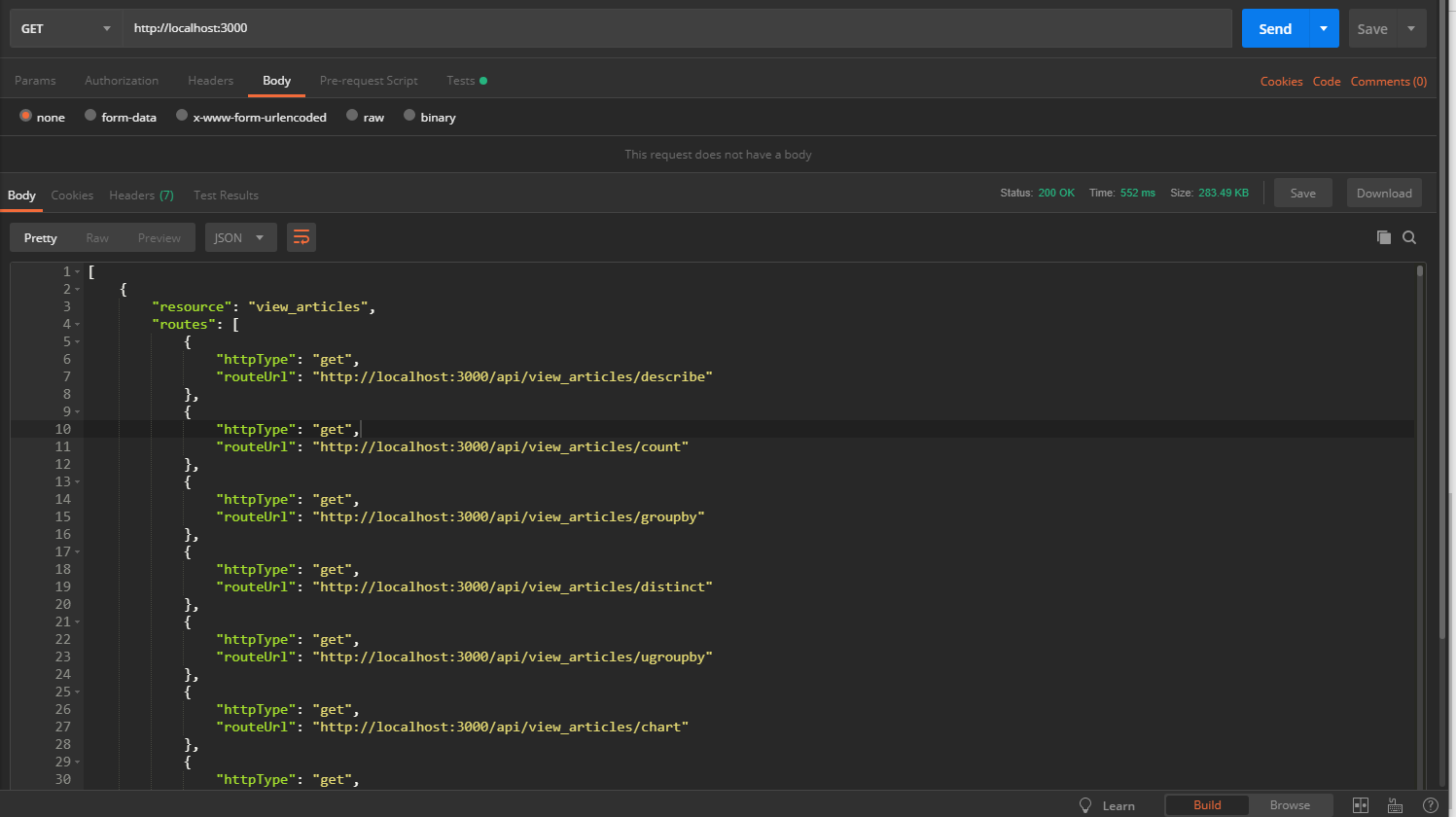Viewport: 1456px width, 817px height.
Task: Collapse JSON array at line 1
Action: coord(78,272)
